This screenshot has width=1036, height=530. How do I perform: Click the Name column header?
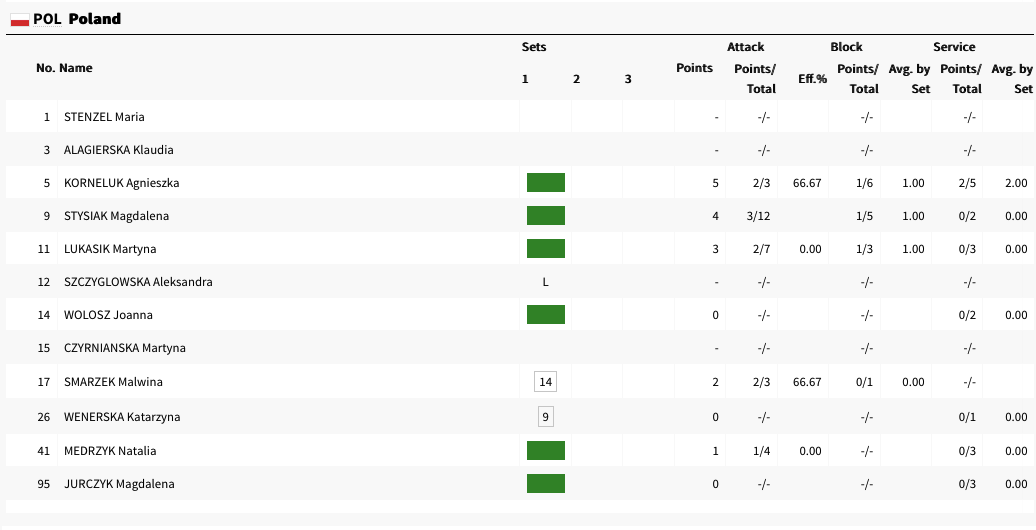pos(76,68)
